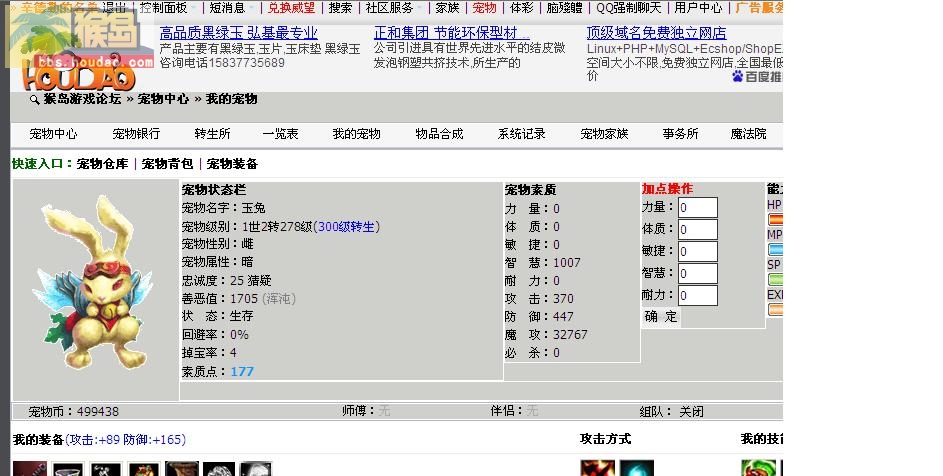Open QQ强制聊天 from top menu
Image resolution: width=943 pixels, height=476 pixels.
[x=628, y=8]
